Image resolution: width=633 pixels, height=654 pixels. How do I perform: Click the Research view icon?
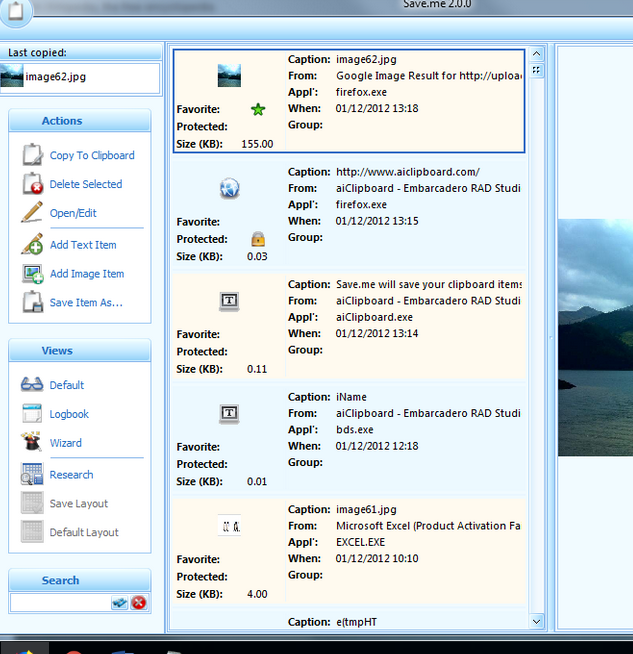[32, 474]
